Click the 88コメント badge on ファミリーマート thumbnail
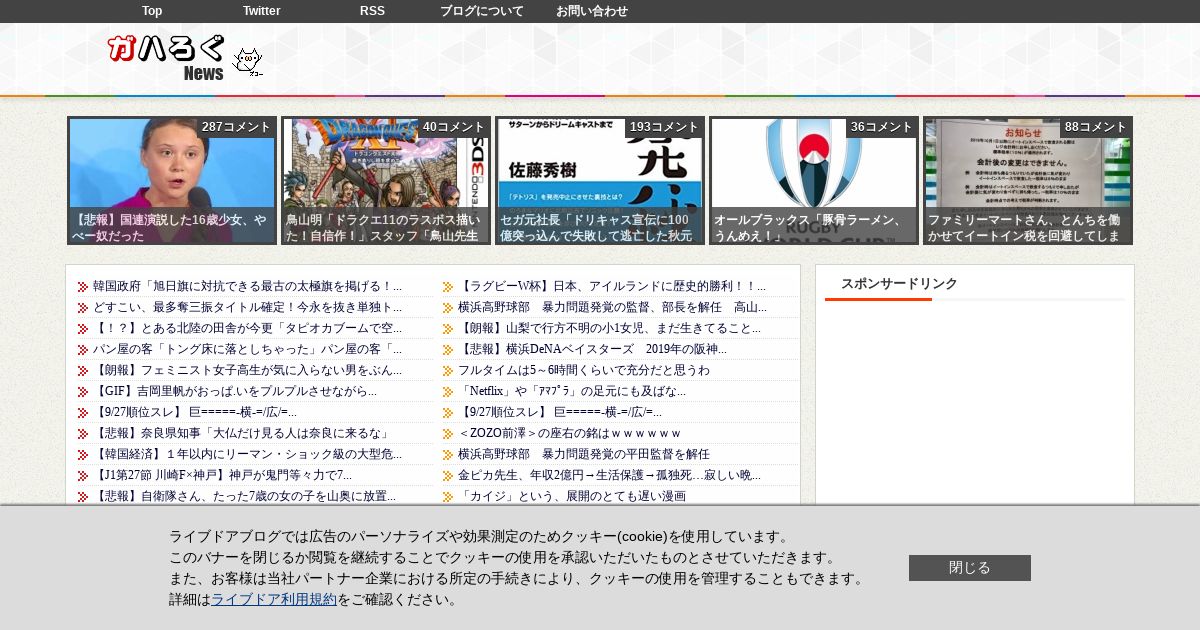 pos(1095,127)
